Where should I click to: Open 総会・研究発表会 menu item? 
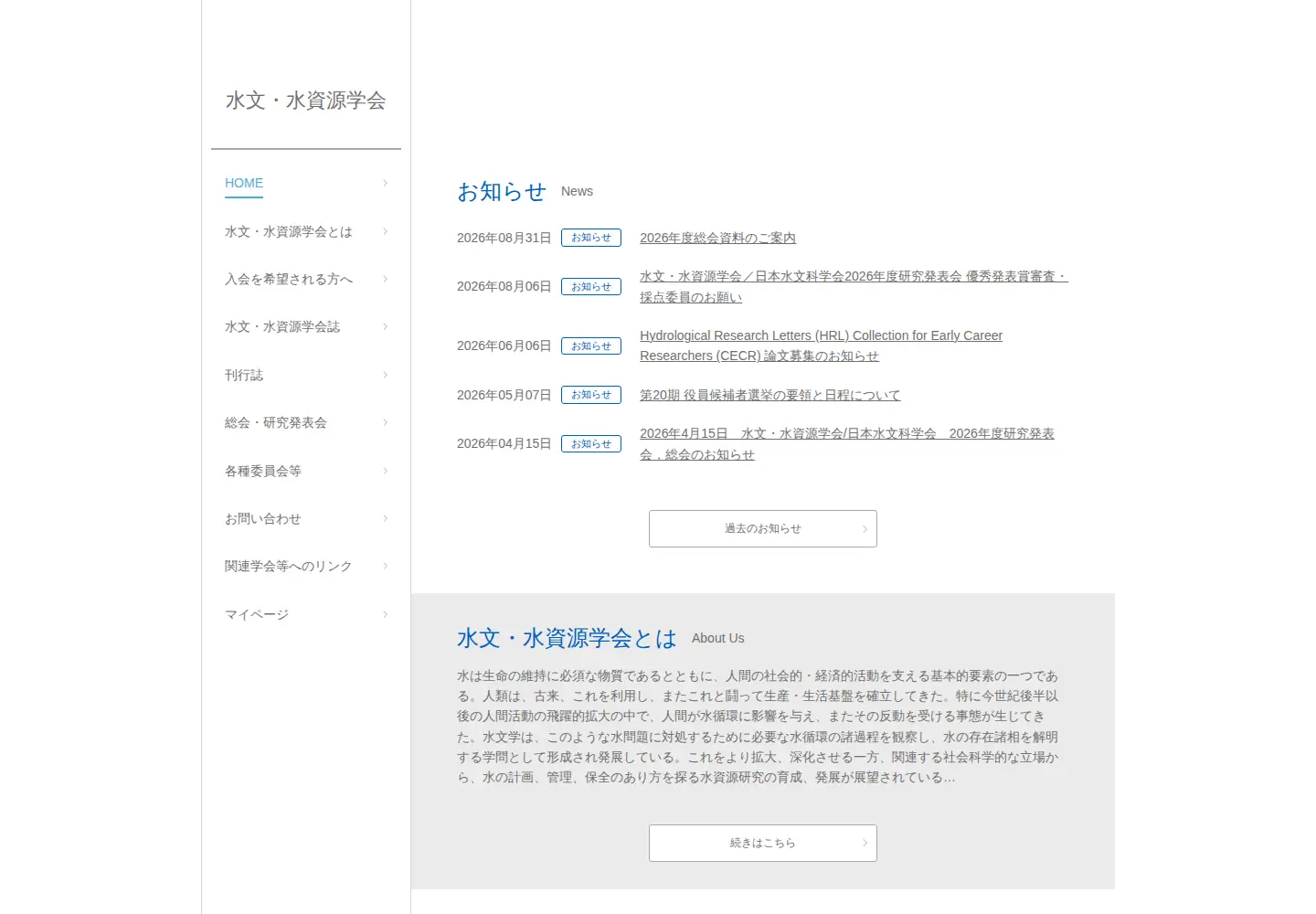[276, 423]
